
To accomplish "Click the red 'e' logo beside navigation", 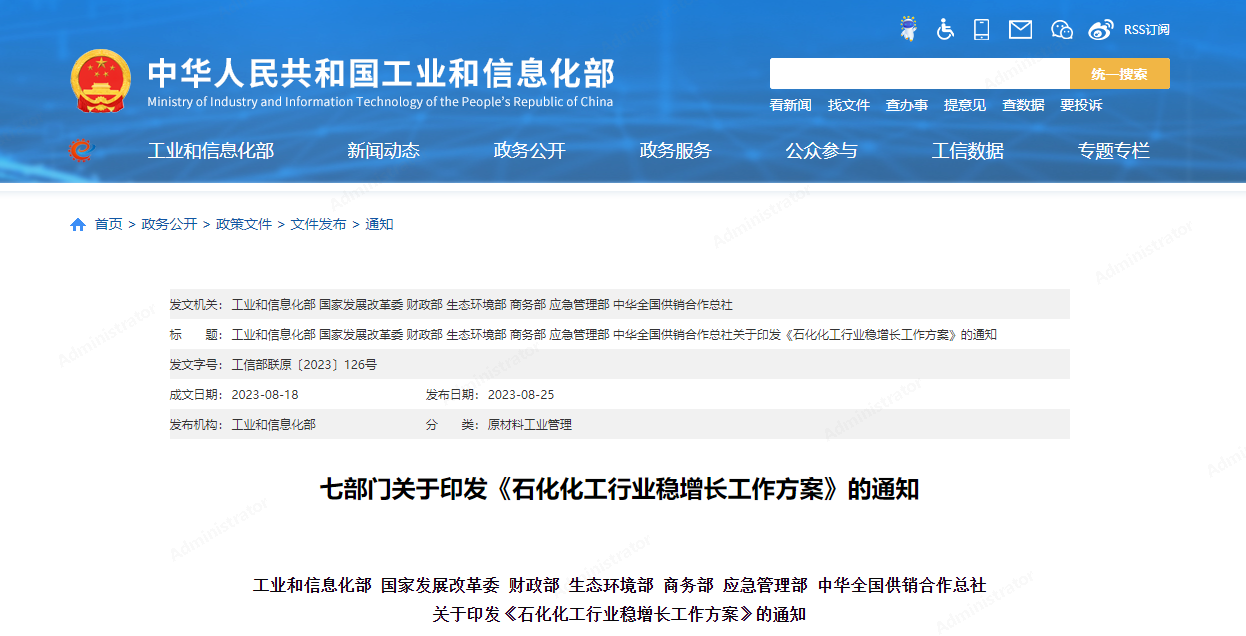I will (80, 150).
